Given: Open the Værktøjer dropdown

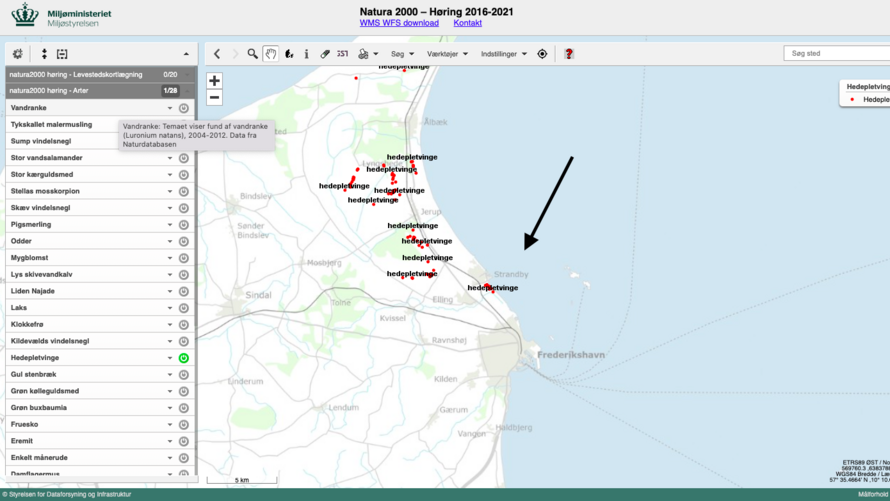Looking at the screenshot, I should tap(447, 54).
